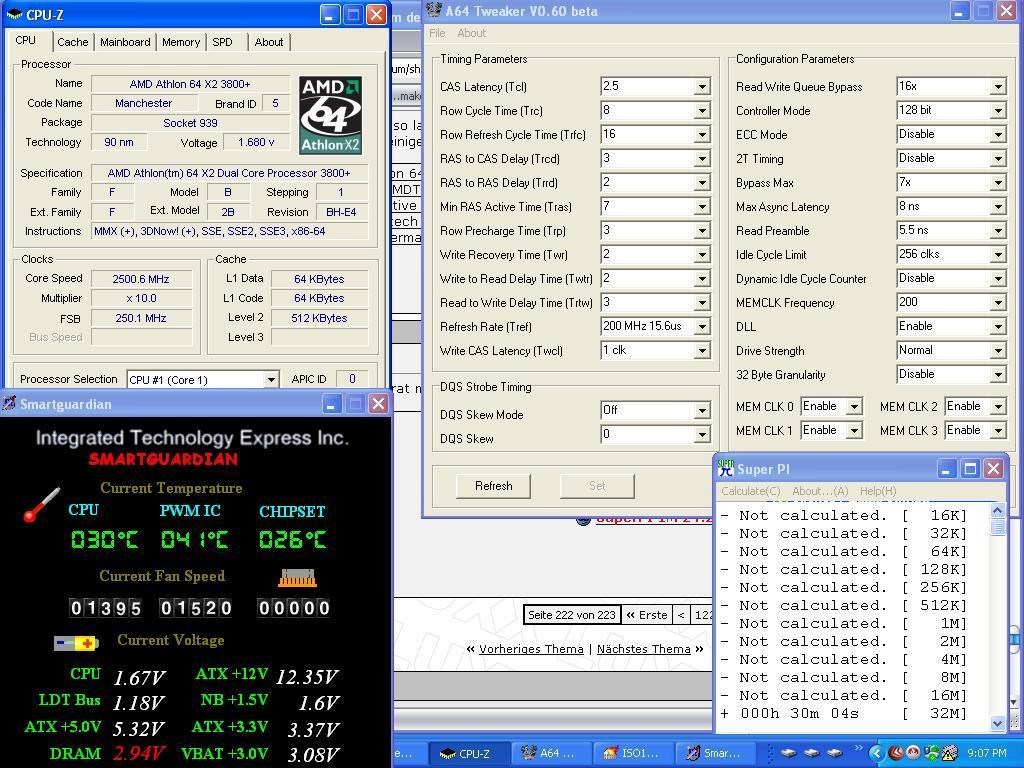1024x768 pixels.
Task: Open the Help(H) menu in Super PI
Action: pyautogui.click(x=878, y=491)
